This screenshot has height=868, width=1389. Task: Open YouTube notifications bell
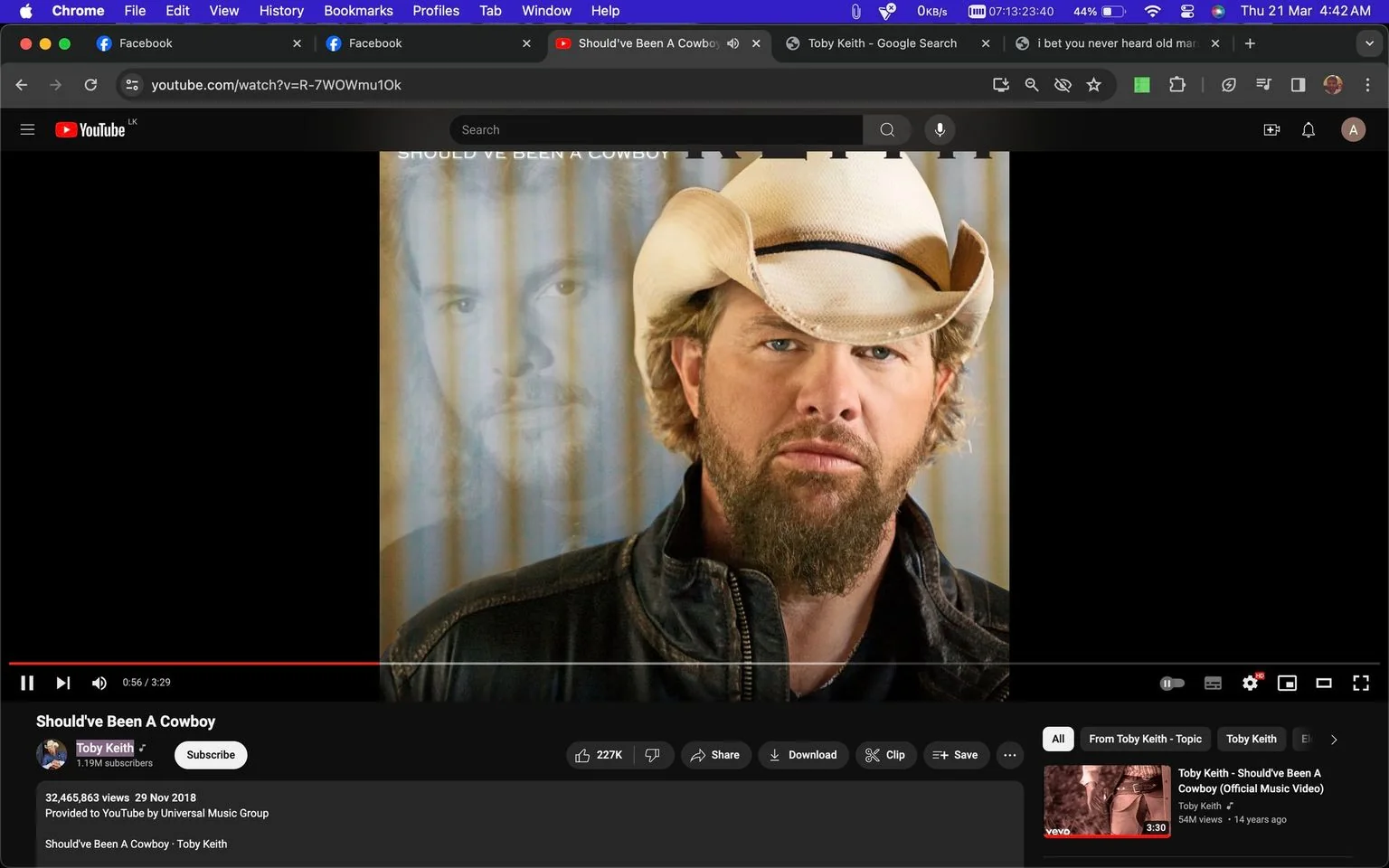tap(1308, 129)
